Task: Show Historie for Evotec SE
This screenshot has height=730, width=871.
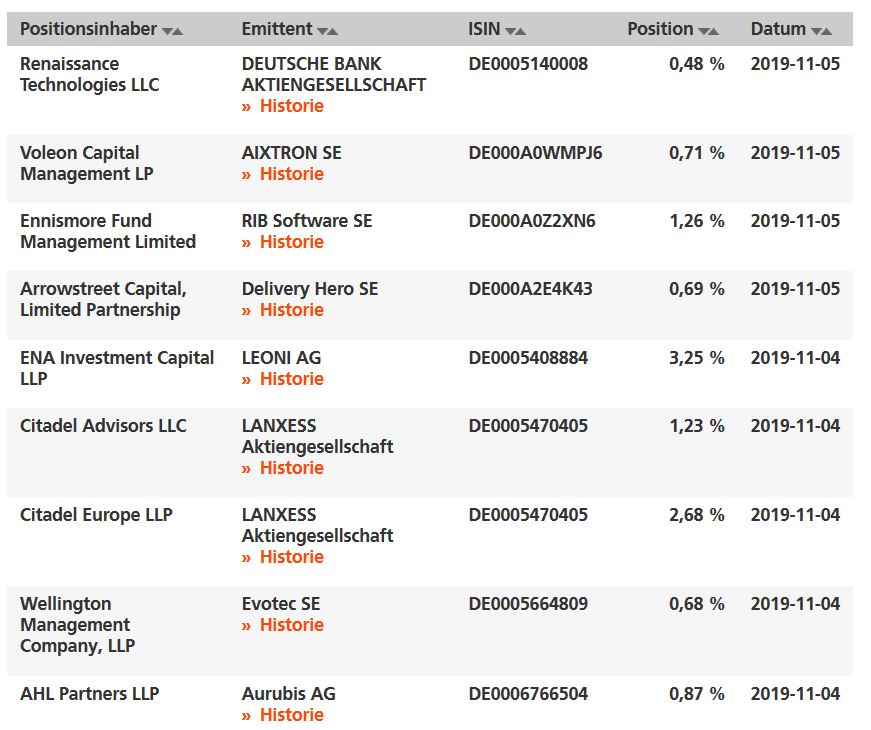Action: (291, 625)
